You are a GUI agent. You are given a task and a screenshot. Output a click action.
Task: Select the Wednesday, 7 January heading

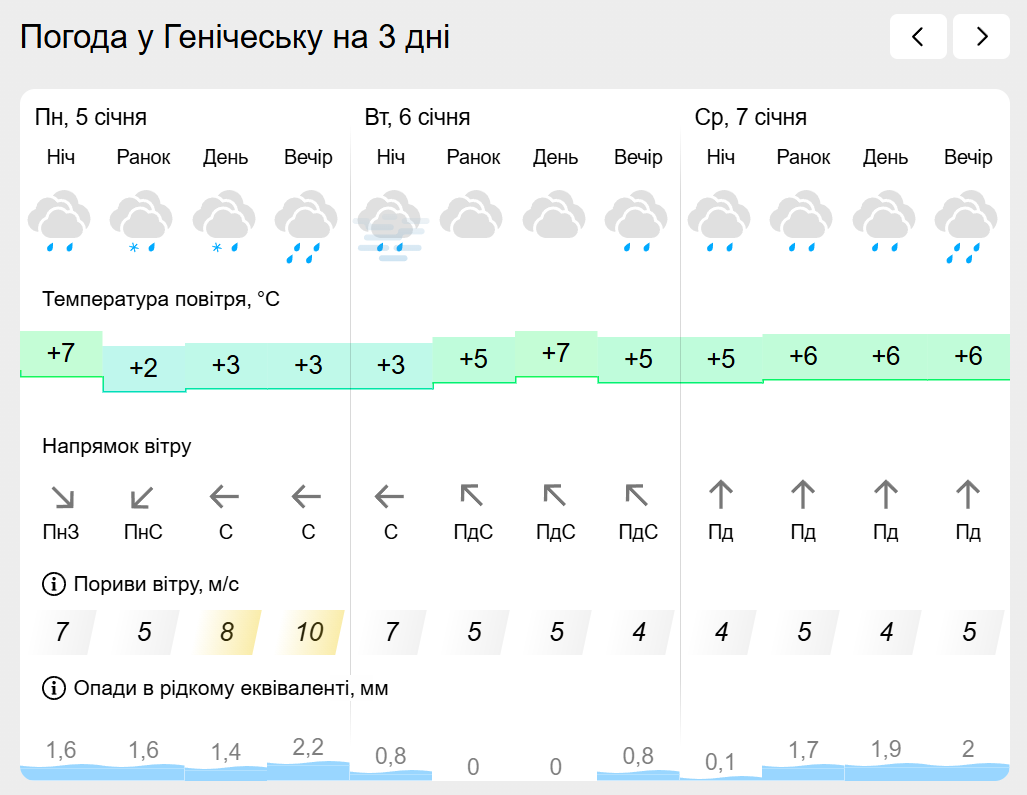[750, 118]
